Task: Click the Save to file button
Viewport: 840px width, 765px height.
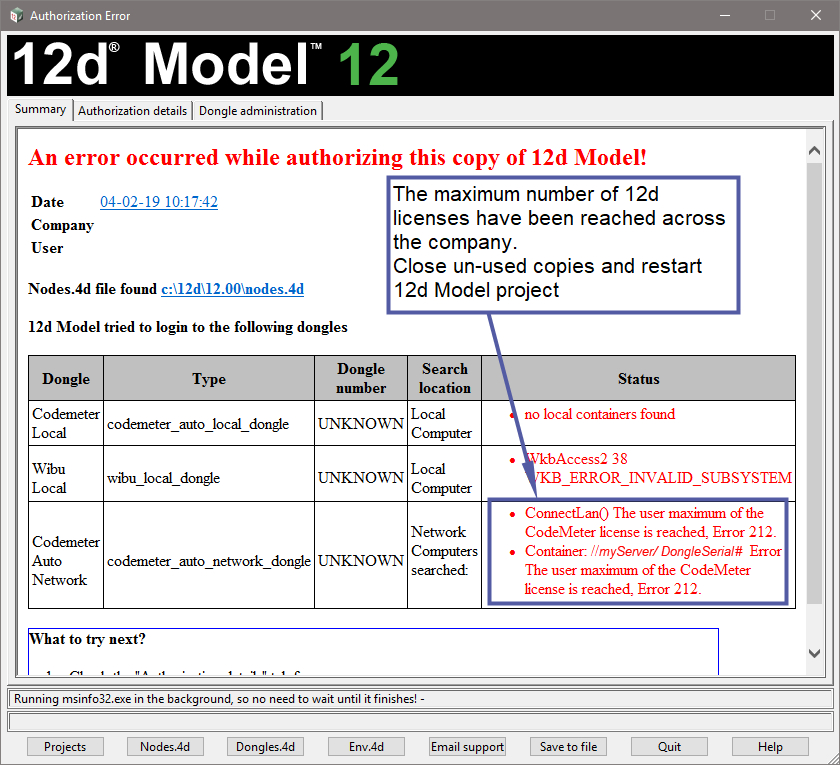Action: [x=568, y=747]
